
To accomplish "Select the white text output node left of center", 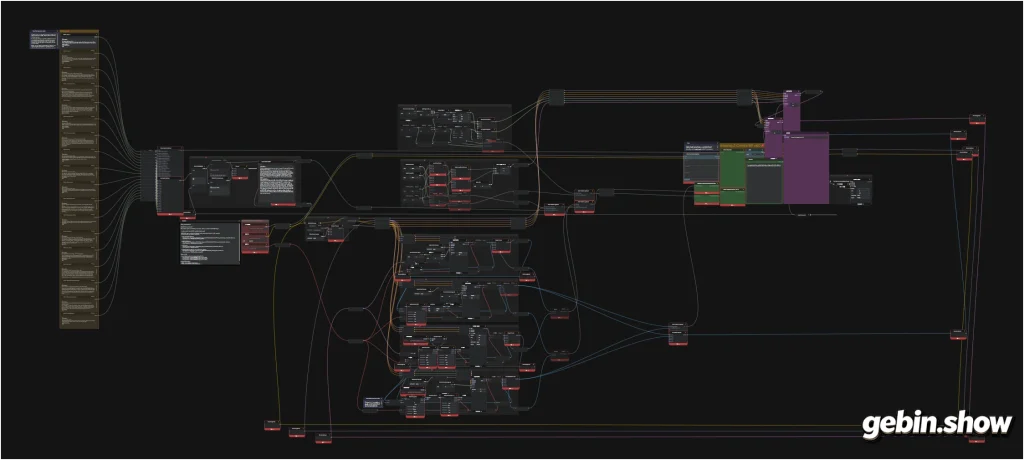I will (277, 180).
